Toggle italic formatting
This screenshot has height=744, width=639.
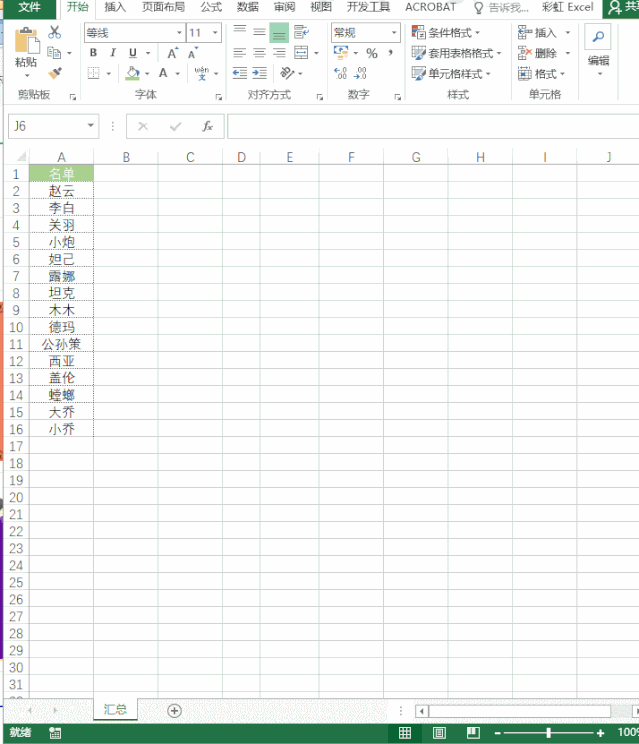[113, 53]
